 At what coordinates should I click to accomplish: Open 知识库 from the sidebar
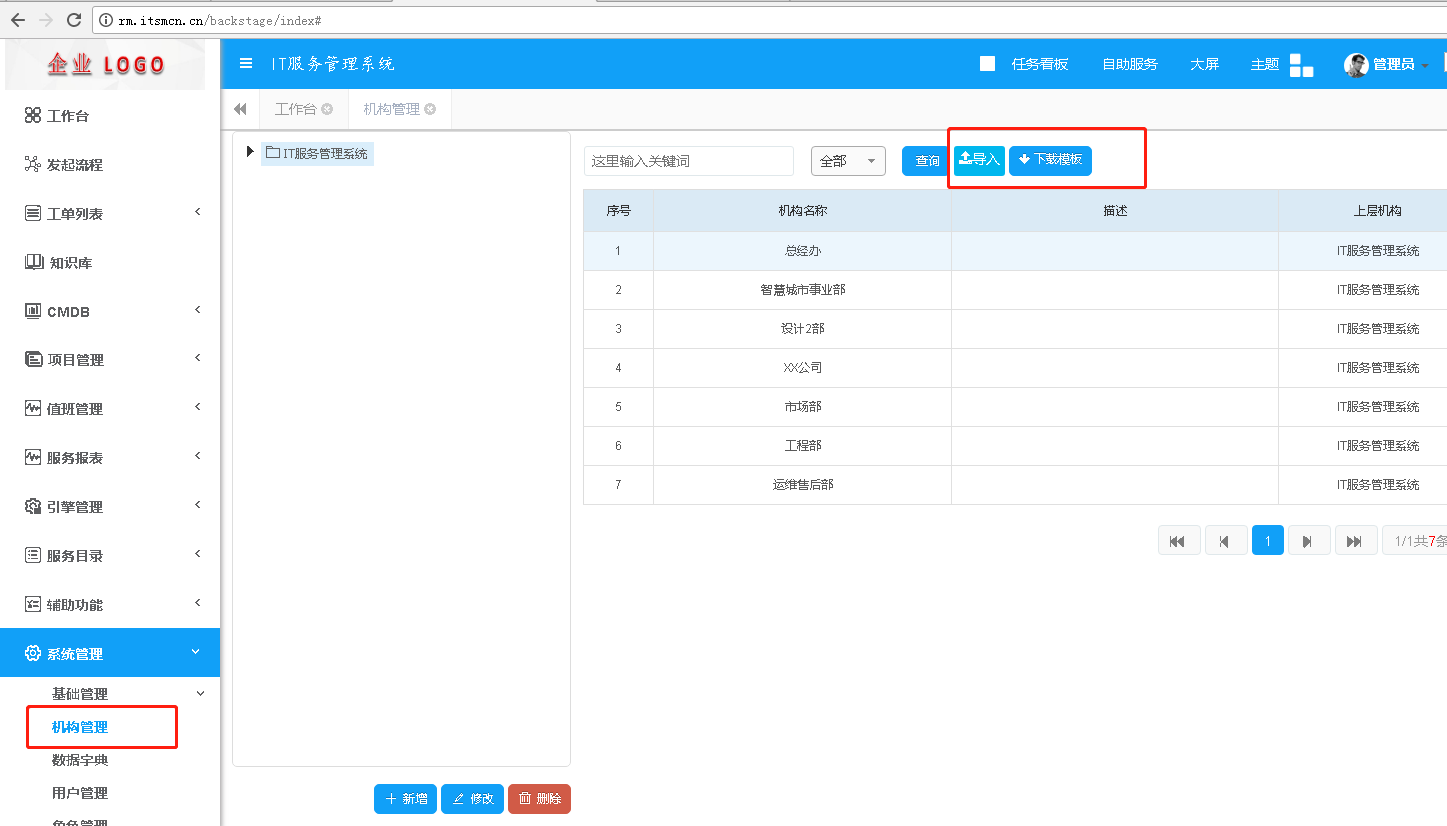click(70, 263)
